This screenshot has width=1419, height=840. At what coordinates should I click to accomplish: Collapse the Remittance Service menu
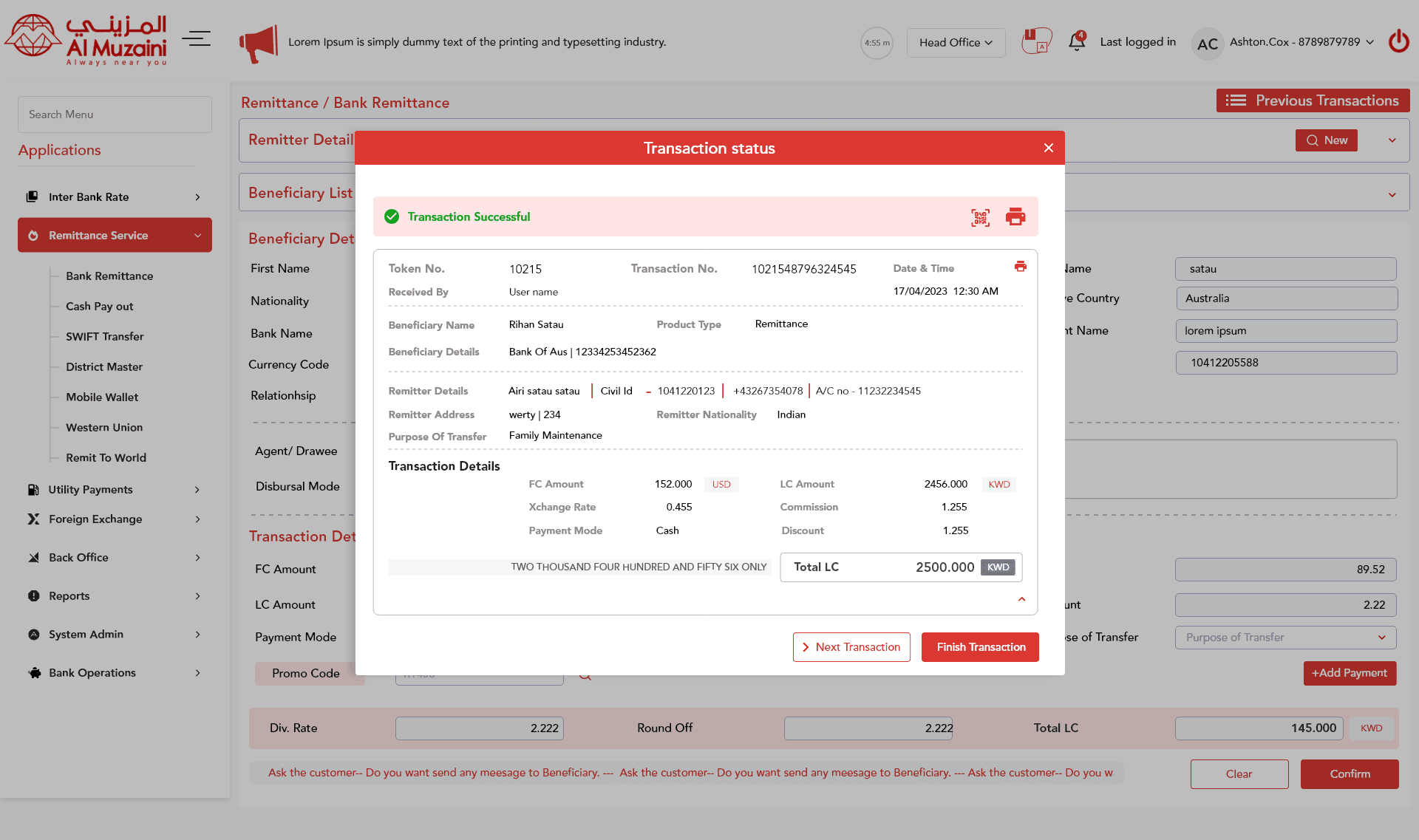pos(197,235)
